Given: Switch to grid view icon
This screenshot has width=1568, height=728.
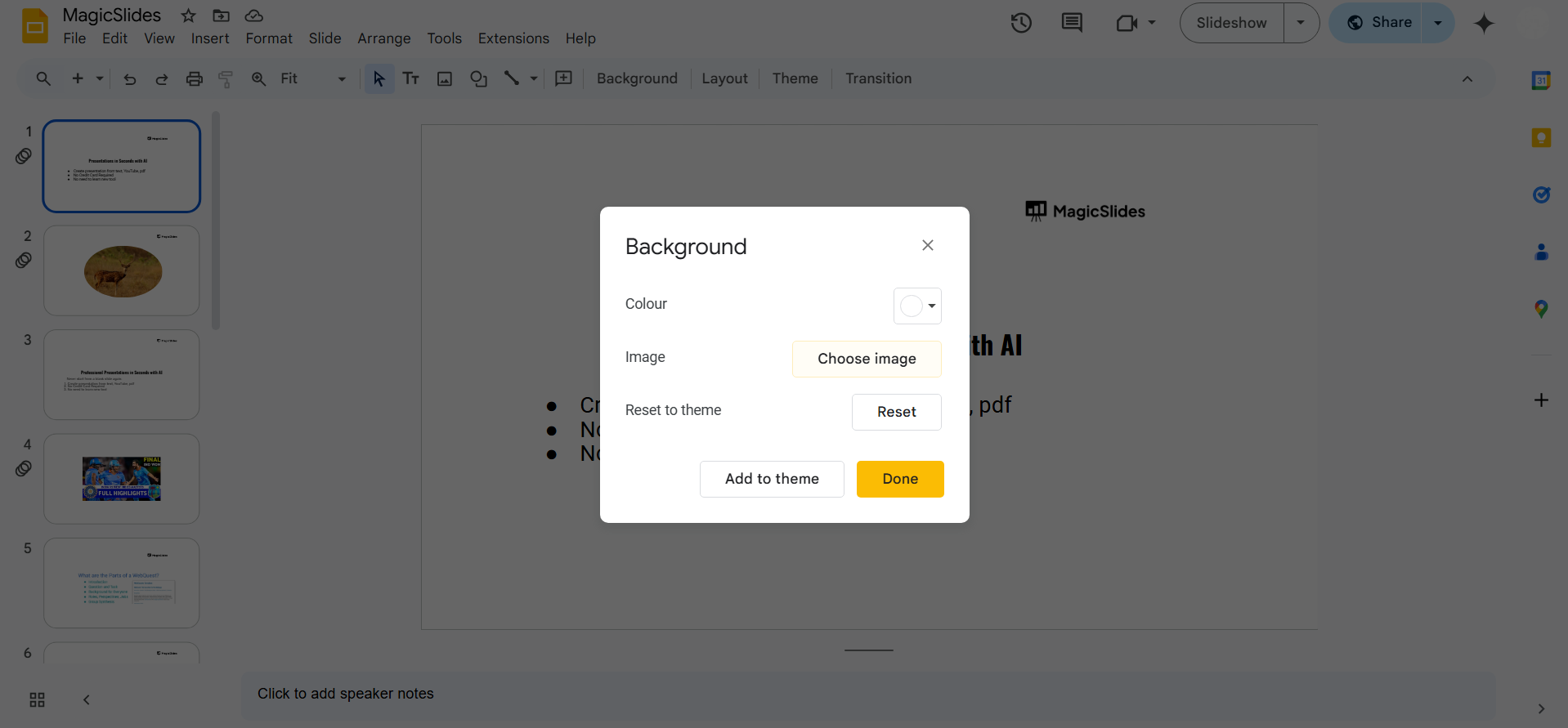Looking at the screenshot, I should [x=37, y=699].
